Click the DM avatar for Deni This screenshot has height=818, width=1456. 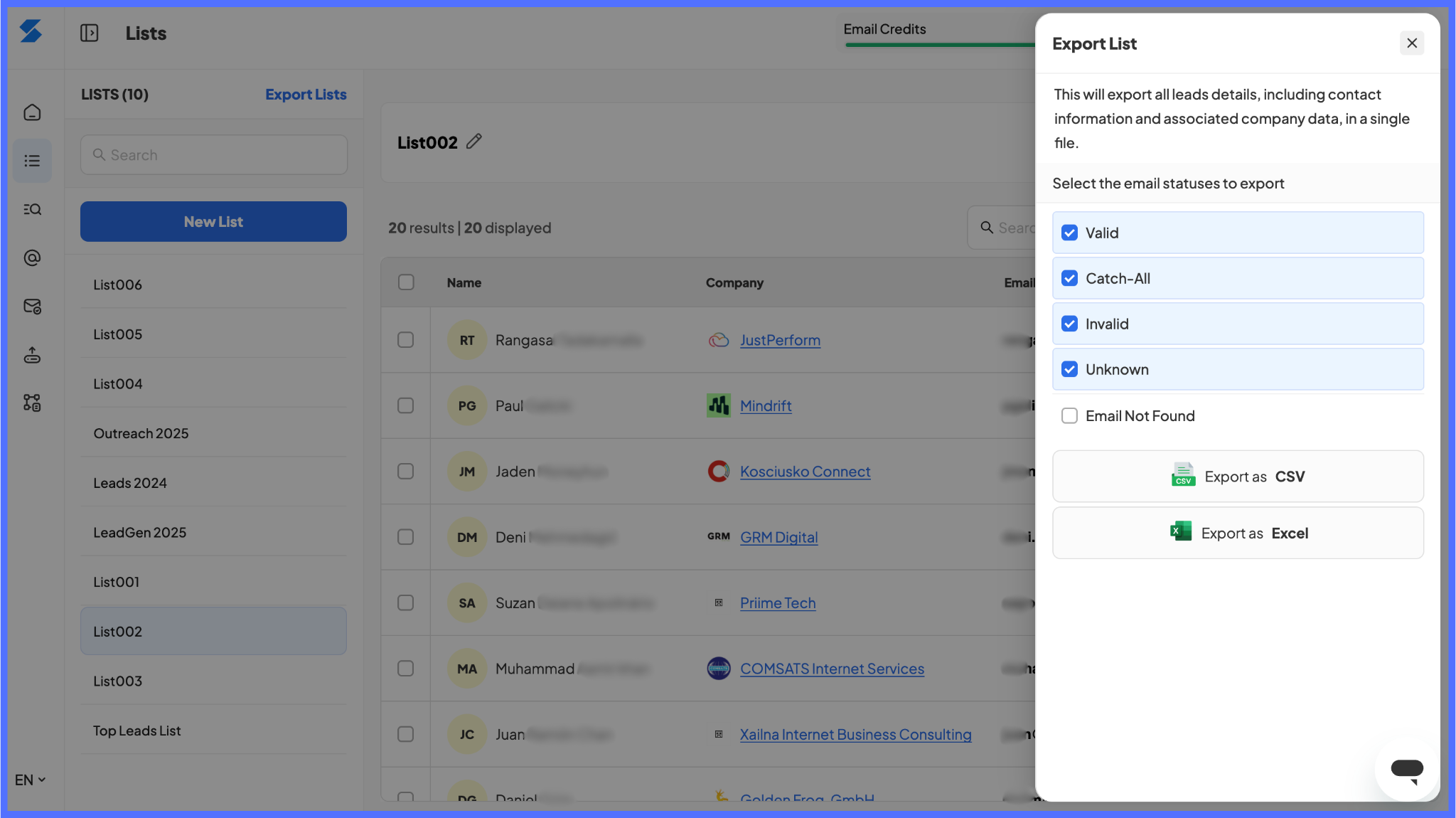(467, 537)
